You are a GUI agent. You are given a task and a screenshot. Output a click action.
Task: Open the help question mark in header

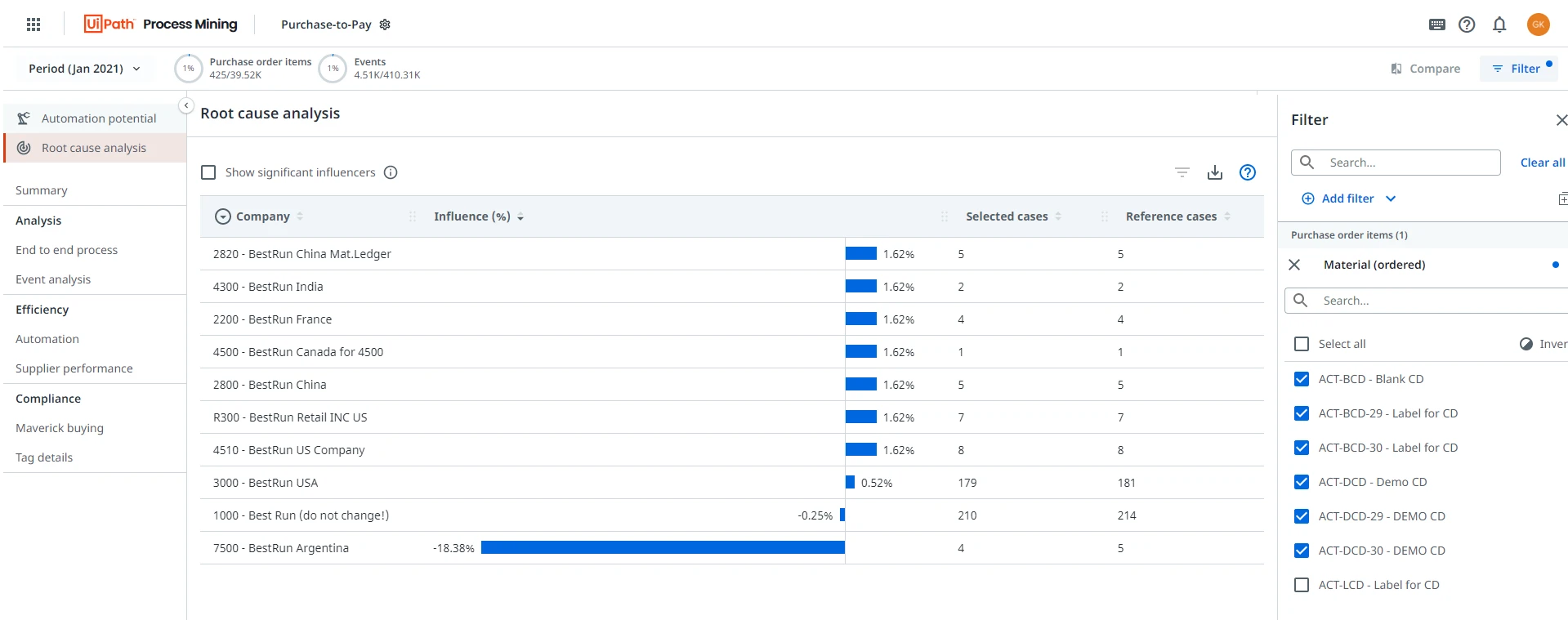(1467, 25)
